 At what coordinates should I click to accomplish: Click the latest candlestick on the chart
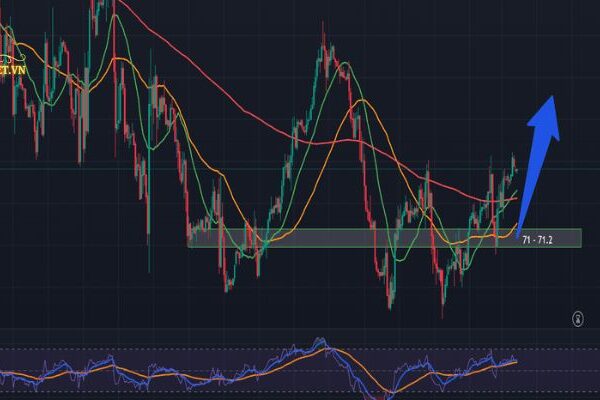[x=514, y=163]
